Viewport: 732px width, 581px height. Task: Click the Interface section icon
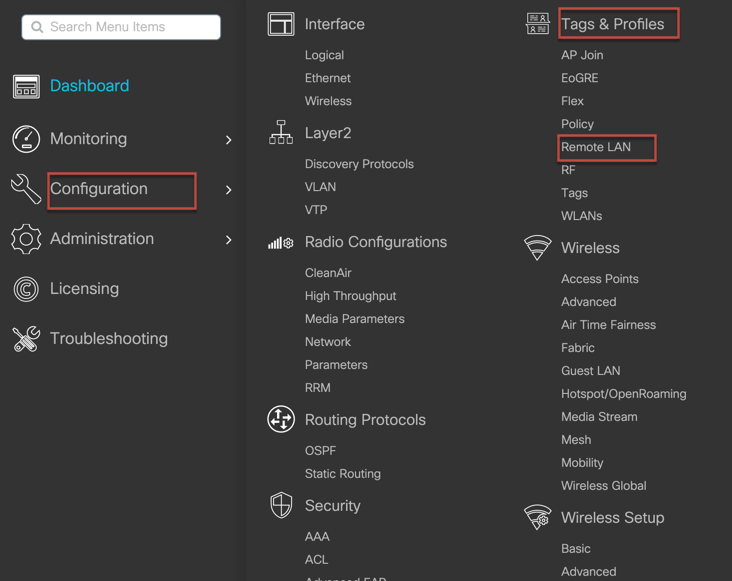[281, 24]
